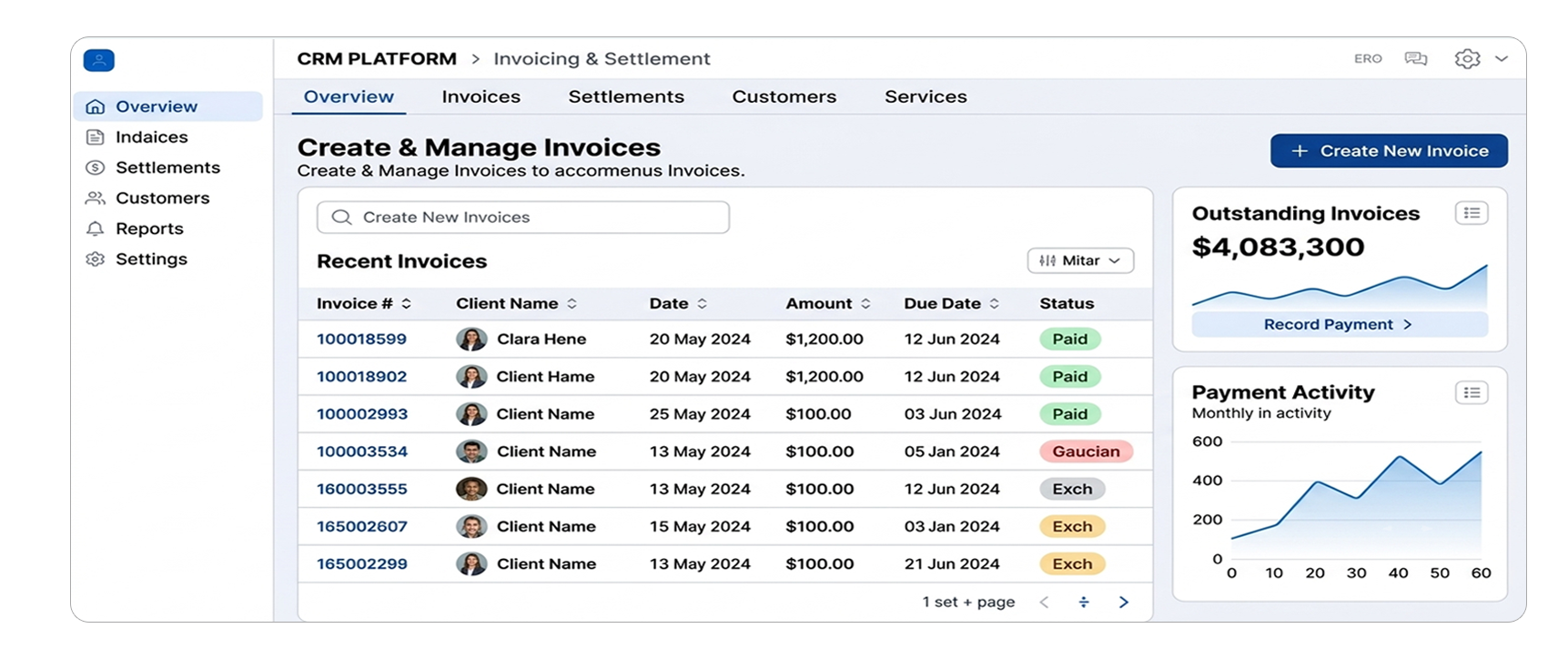Switch to the Settlements tab
Image resolution: width=1568 pixels, height=659 pixels.
tap(626, 96)
